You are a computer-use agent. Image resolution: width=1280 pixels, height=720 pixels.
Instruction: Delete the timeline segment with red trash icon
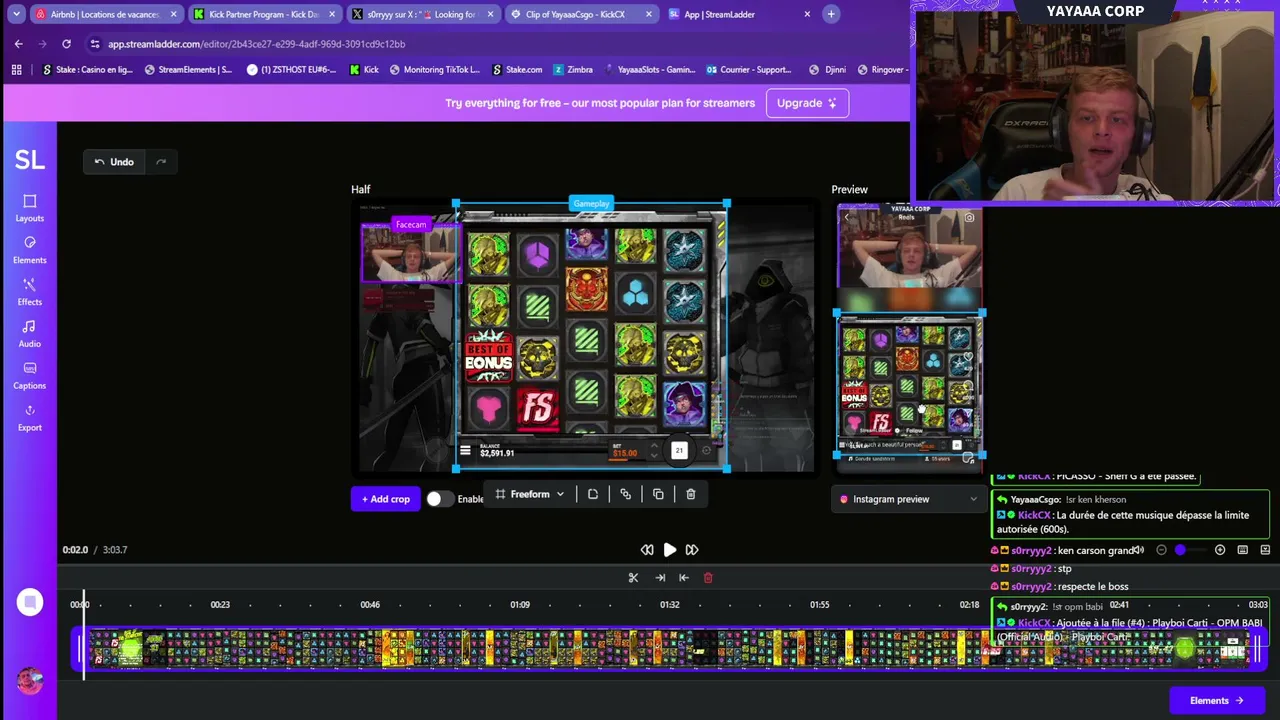pos(708,577)
